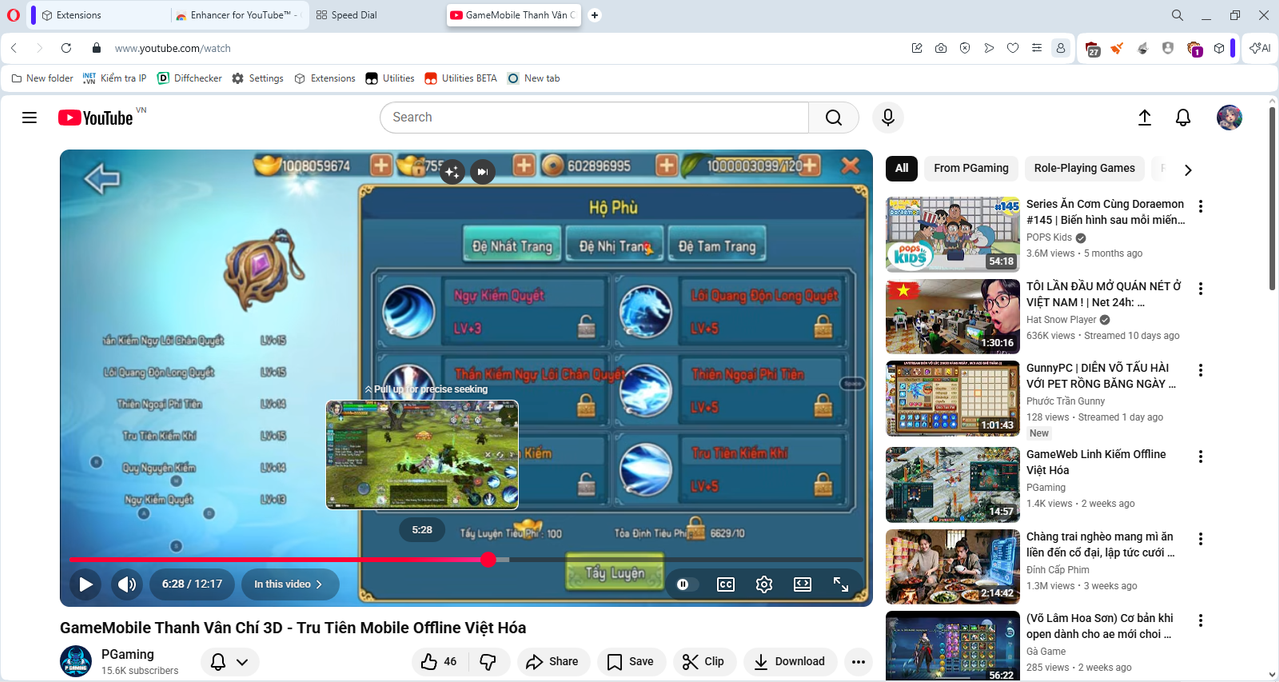Play the video with the play button
1279x682 pixels.
85,585
